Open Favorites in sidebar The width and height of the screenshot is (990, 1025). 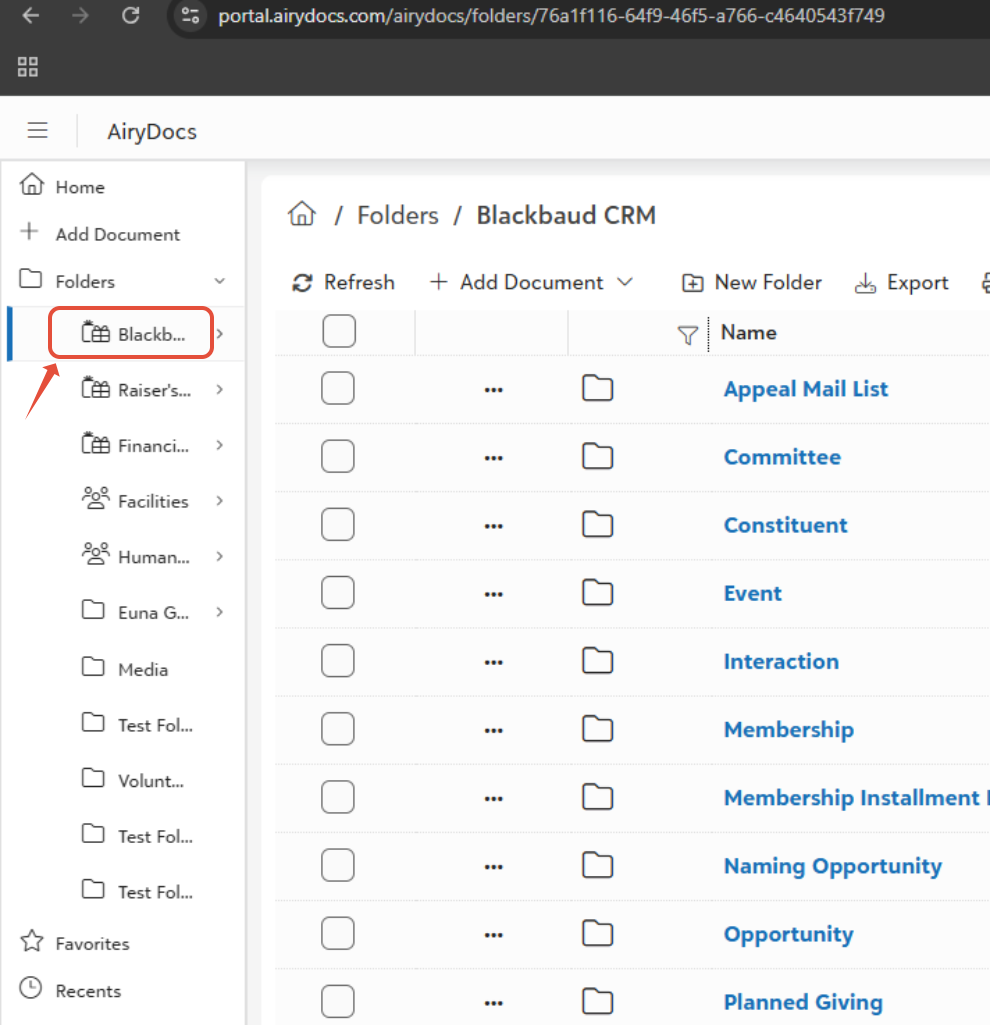pyautogui.click(x=75, y=943)
